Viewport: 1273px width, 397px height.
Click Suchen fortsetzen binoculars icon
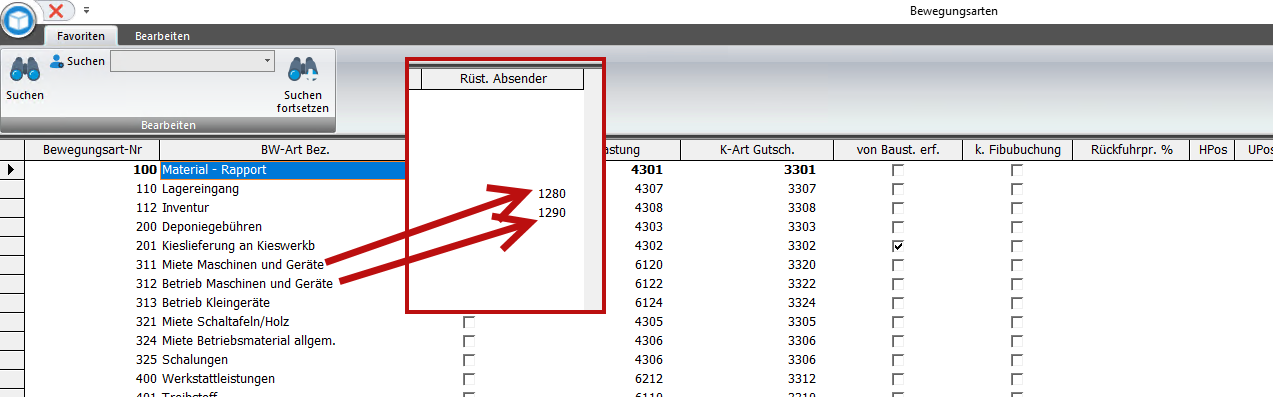pos(303,69)
